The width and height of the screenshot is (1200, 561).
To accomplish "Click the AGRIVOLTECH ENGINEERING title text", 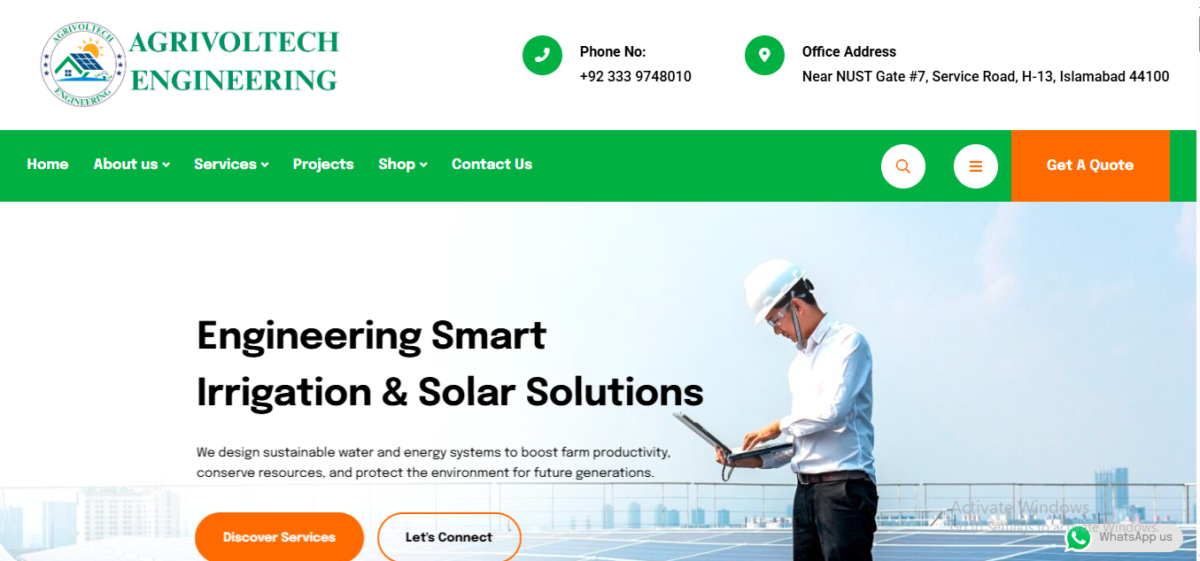I will click(x=234, y=61).
